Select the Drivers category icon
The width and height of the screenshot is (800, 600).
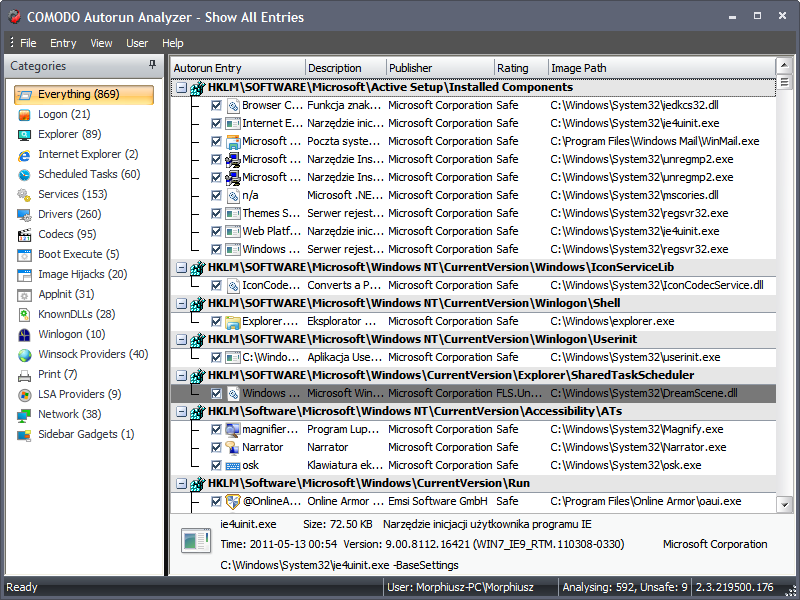click(x=24, y=215)
